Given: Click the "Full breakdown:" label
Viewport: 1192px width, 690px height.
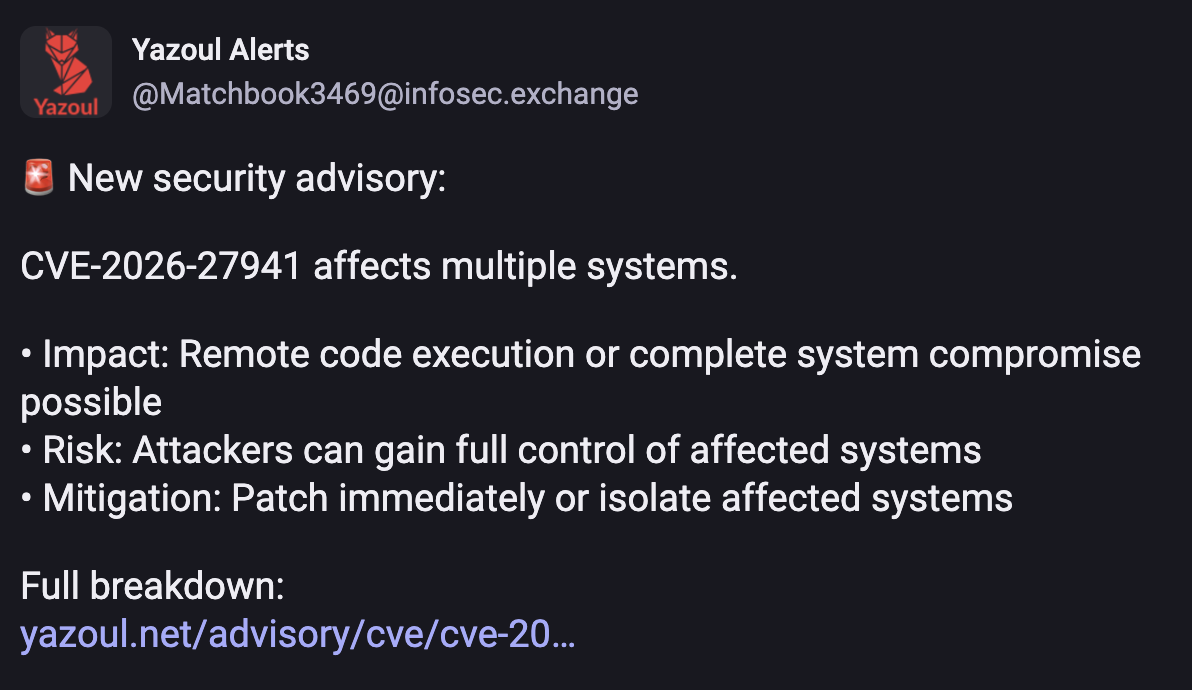Looking at the screenshot, I should (x=153, y=586).
